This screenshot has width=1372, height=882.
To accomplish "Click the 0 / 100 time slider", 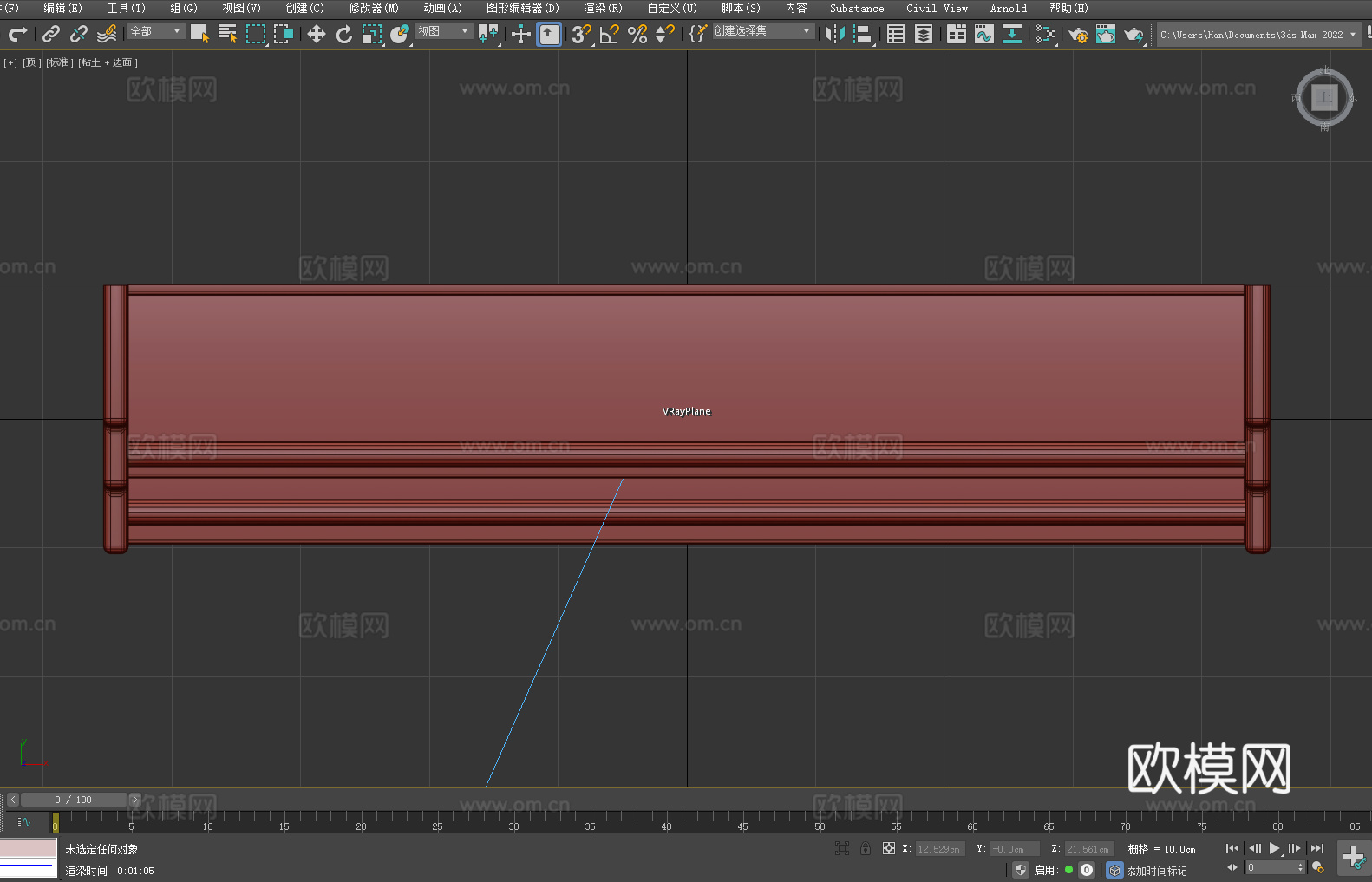I will point(74,800).
